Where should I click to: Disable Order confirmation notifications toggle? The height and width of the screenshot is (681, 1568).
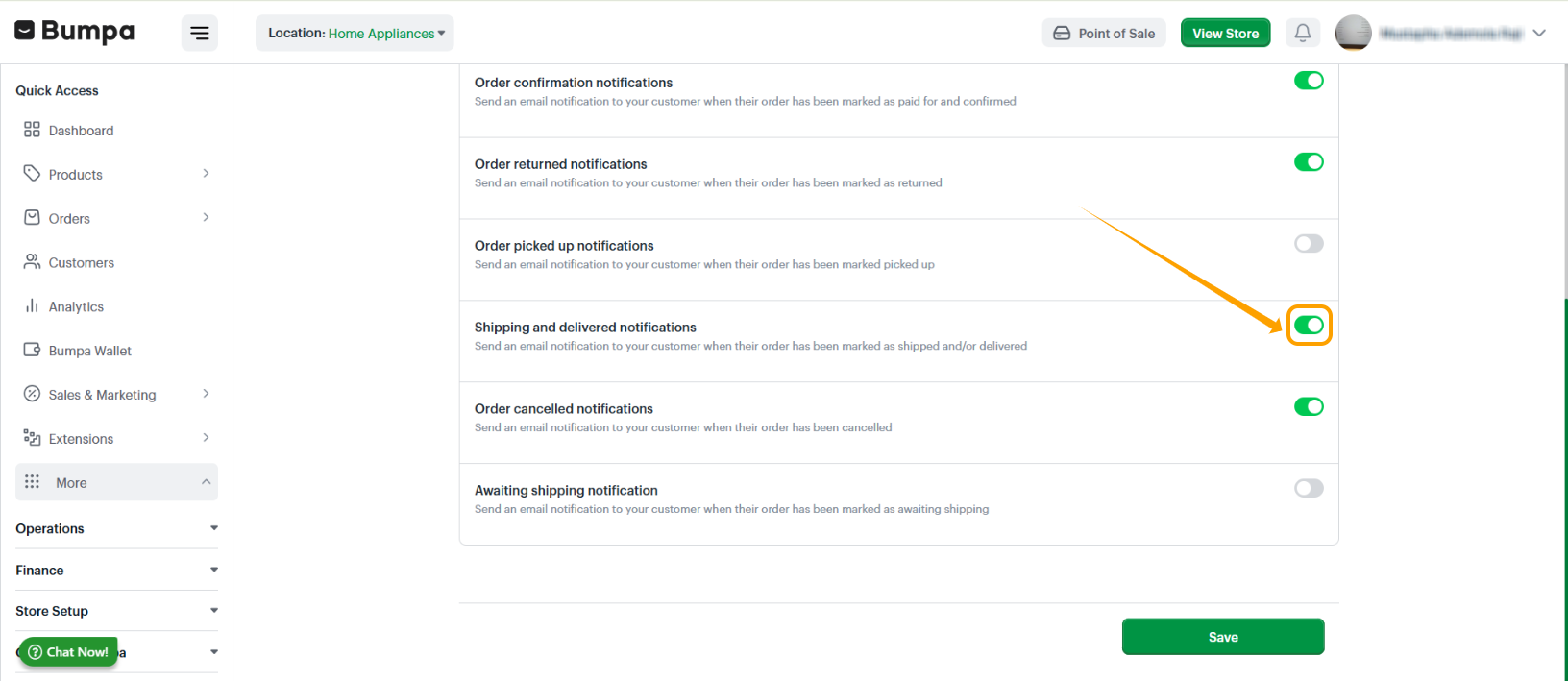click(1309, 81)
